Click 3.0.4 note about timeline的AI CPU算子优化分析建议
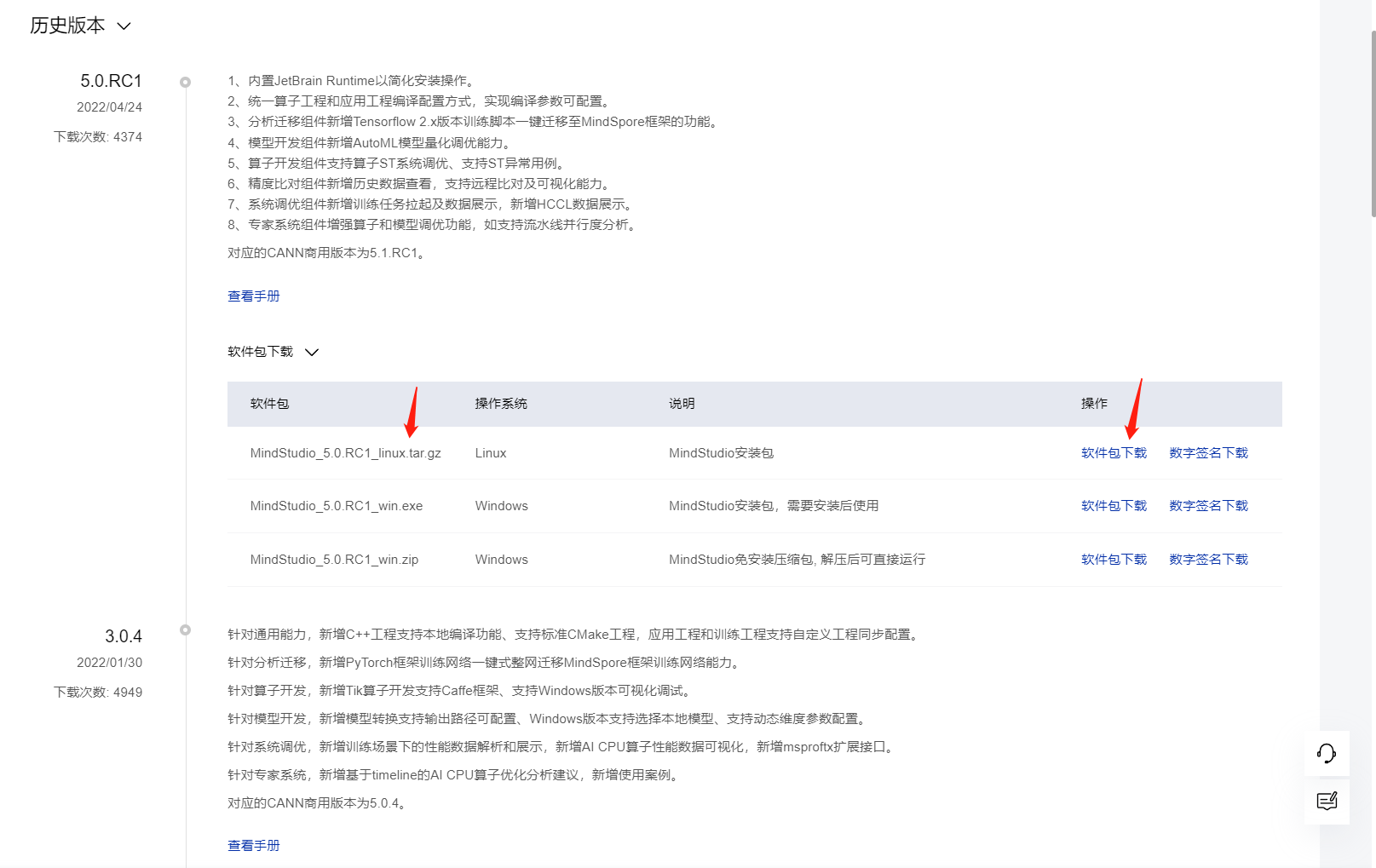This screenshot has width=1376, height=868. coord(455,775)
